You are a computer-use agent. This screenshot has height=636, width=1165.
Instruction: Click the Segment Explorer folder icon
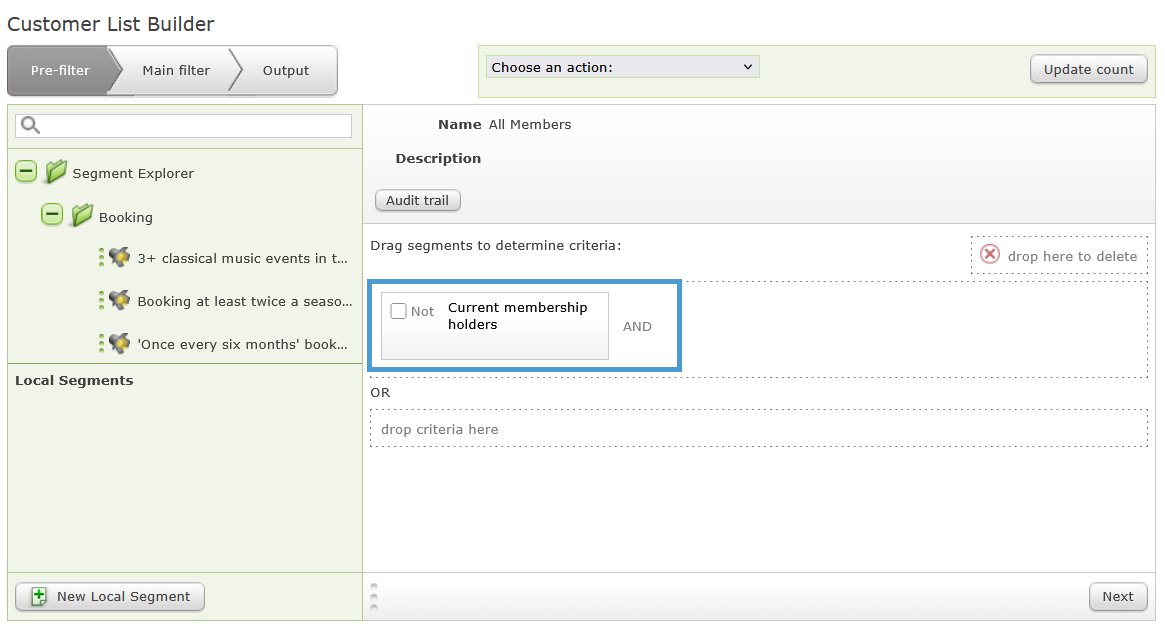coord(56,172)
